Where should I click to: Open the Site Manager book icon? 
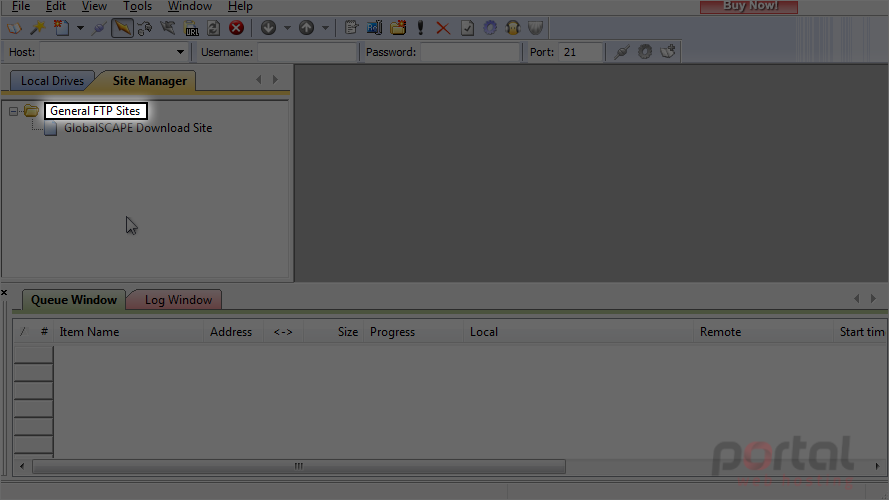click(x=14, y=28)
